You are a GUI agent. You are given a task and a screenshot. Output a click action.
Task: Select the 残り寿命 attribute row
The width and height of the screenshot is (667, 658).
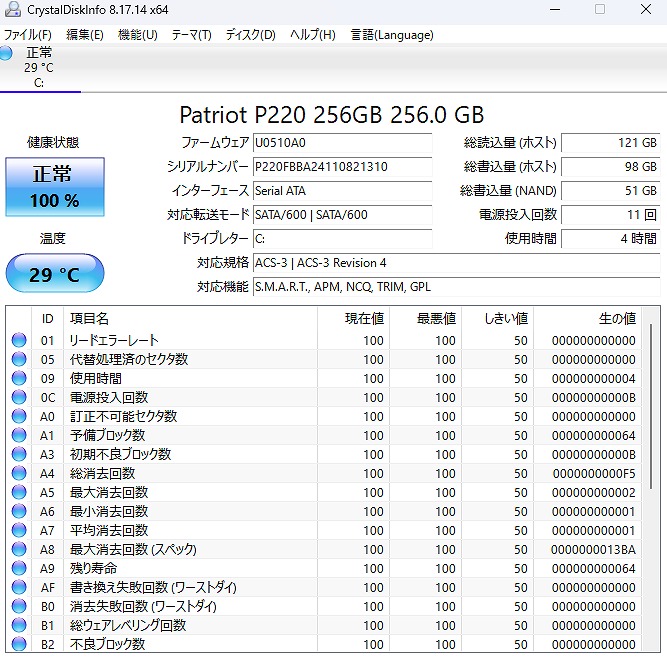[x=324, y=568]
